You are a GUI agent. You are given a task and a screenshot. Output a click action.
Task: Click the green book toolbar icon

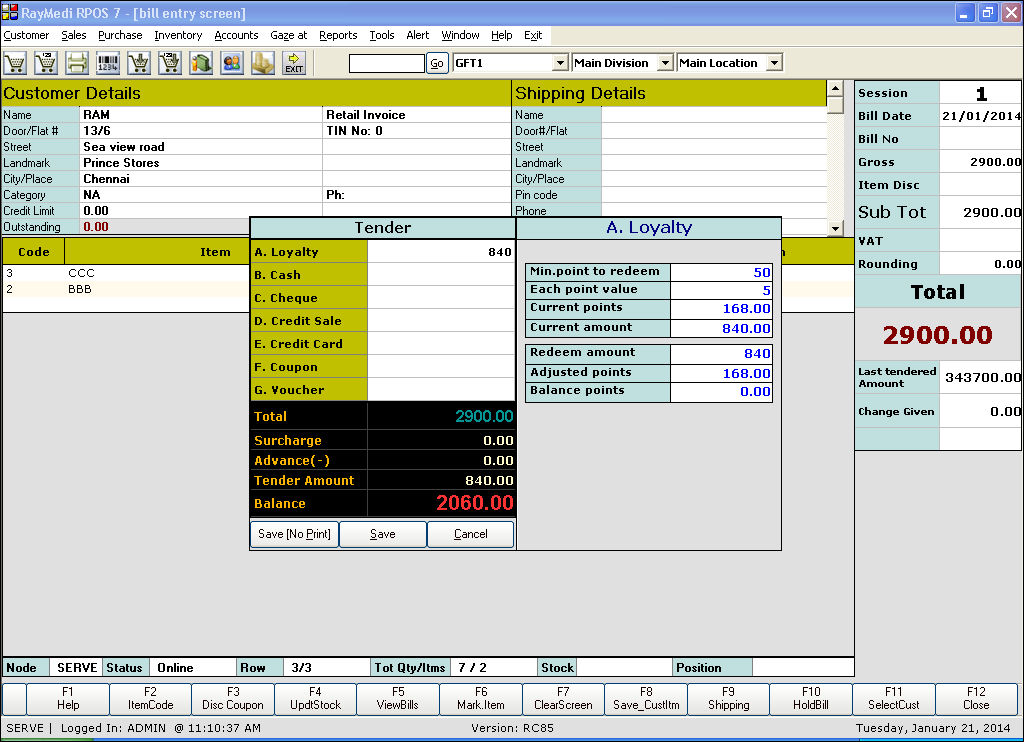(201, 63)
